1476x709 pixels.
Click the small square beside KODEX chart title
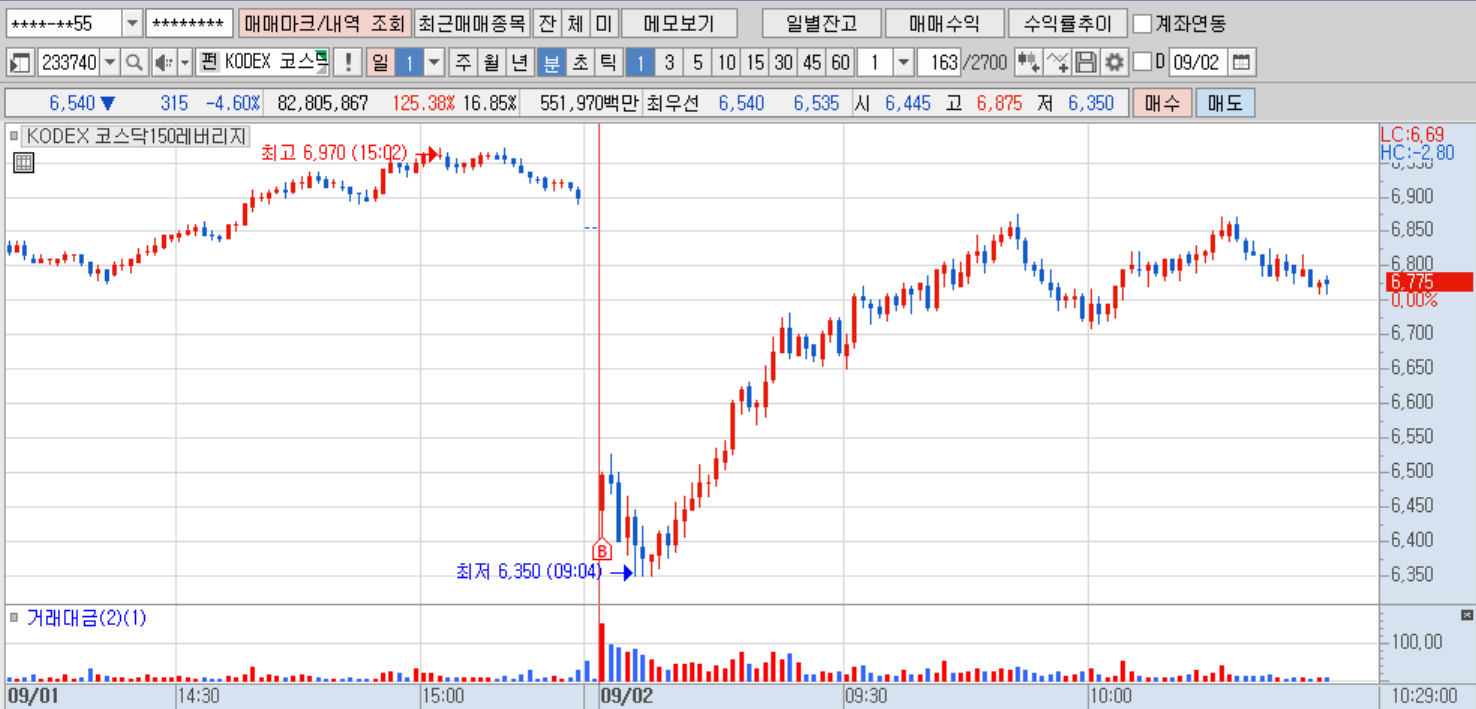tap(13, 136)
